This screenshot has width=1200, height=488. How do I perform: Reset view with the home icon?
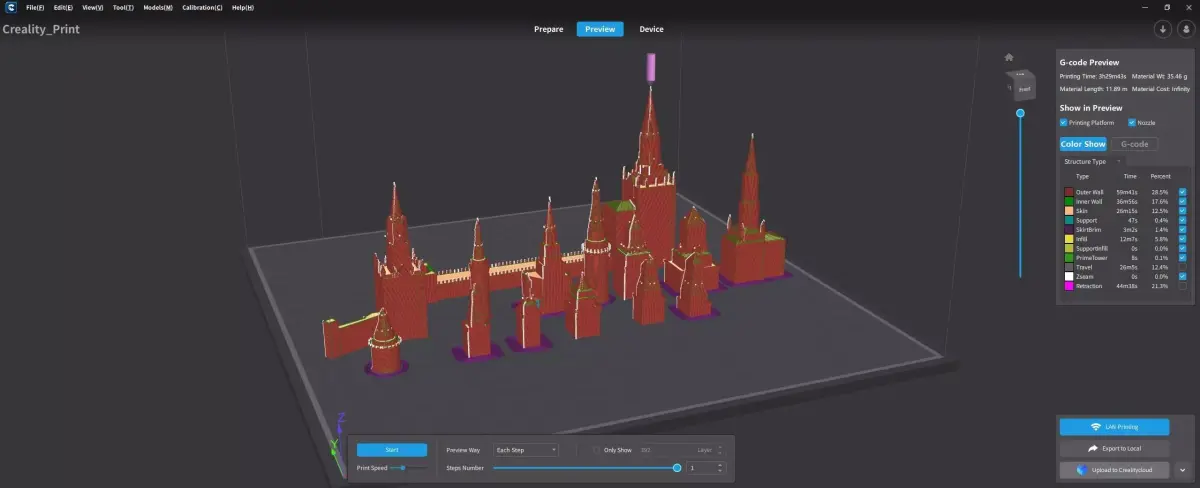[x=1009, y=57]
